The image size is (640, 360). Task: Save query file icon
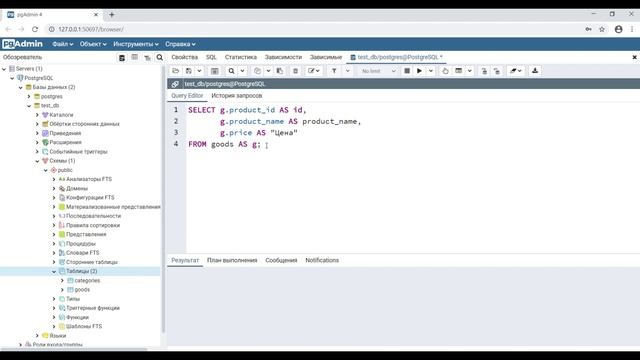[189, 71]
